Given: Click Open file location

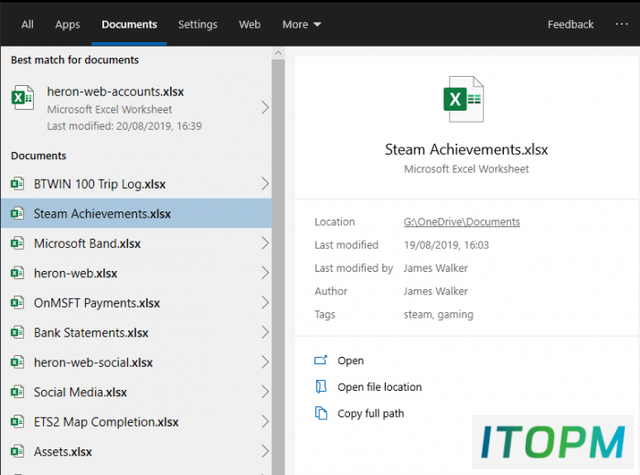Looking at the screenshot, I should 379,387.
